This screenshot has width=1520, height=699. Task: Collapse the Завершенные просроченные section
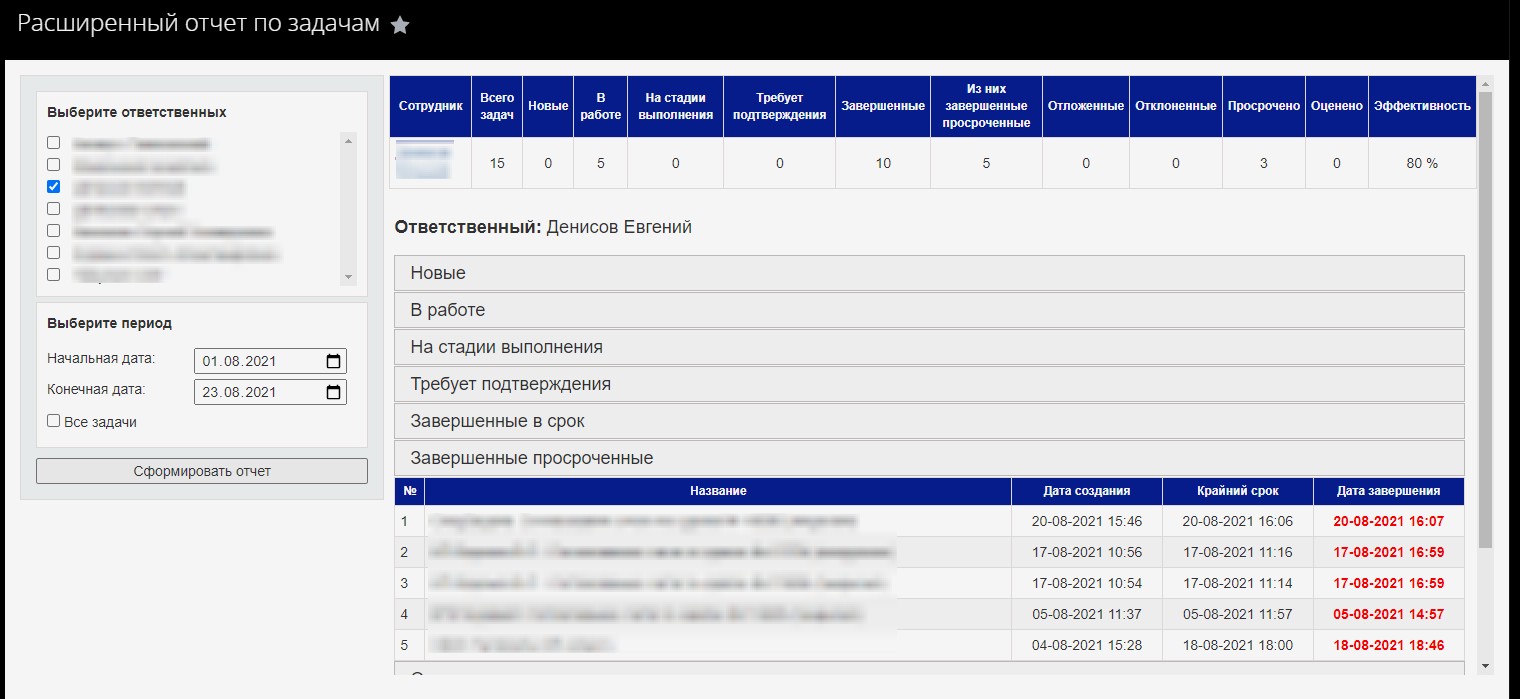(x=928, y=458)
